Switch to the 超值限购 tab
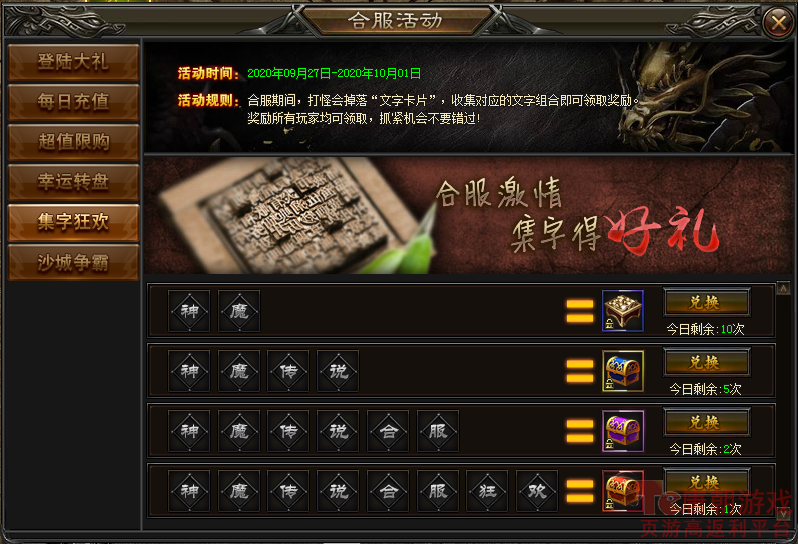Viewport: 798px width, 544px height. [73, 142]
